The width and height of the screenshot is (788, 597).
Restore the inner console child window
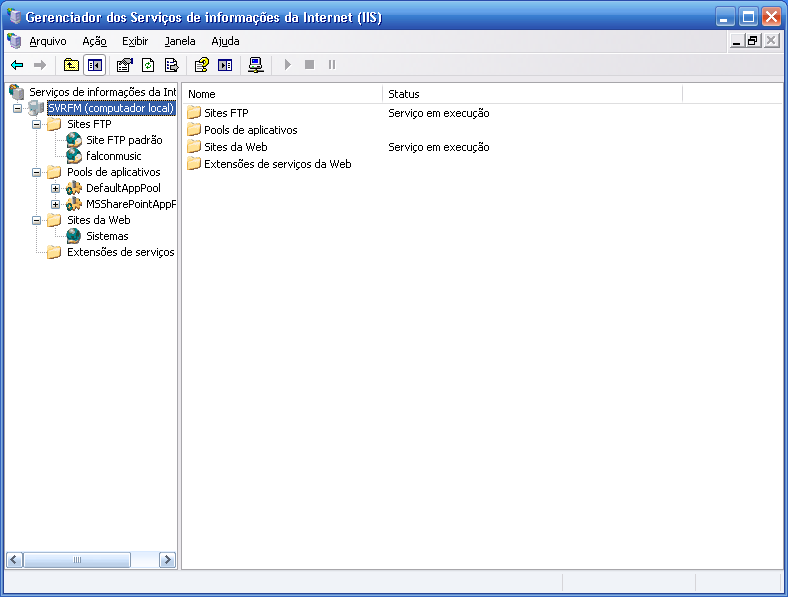pyautogui.click(x=753, y=41)
